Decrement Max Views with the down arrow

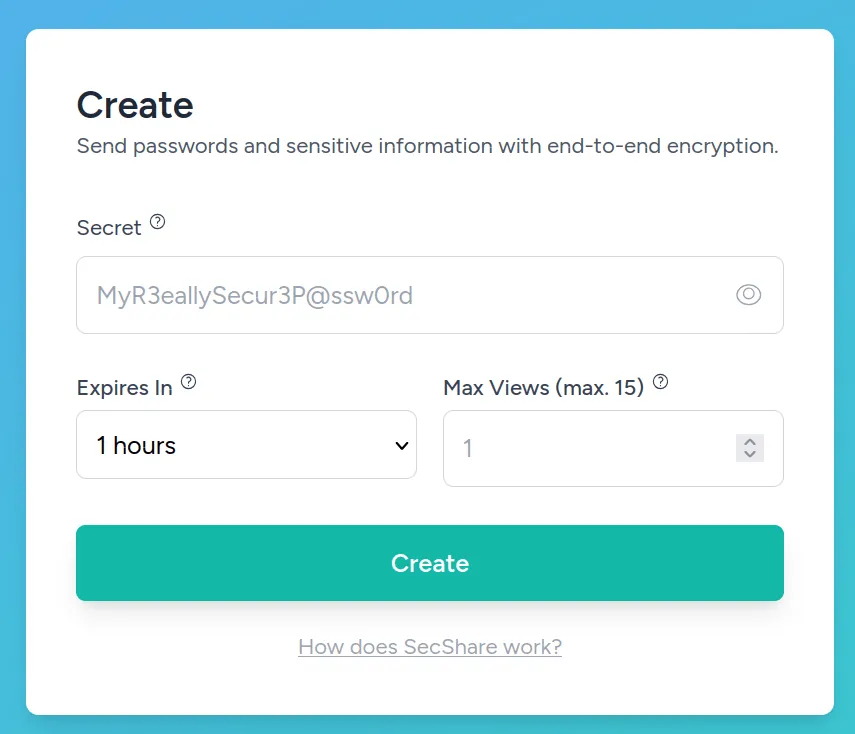tap(749, 454)
